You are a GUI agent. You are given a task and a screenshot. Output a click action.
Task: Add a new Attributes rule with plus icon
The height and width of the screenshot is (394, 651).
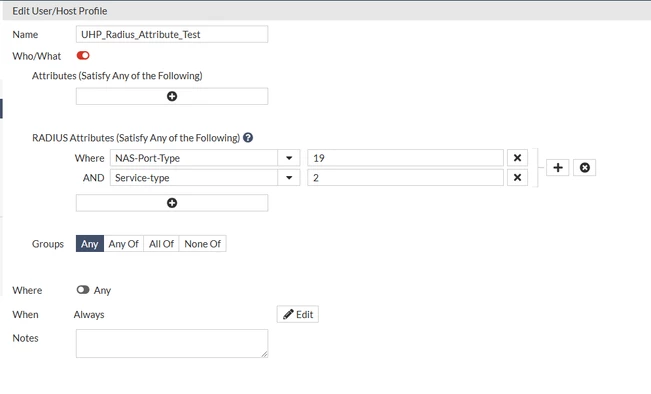click(x=172, y=96)
